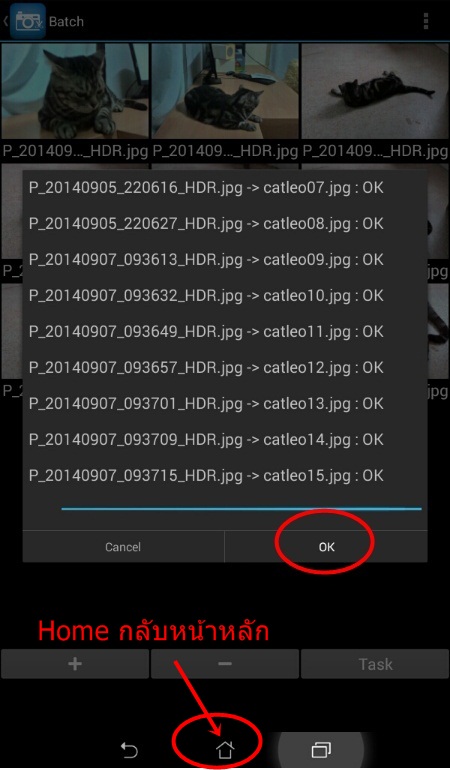The height and width of the screenshot is (770, 450).
Task: Tap the minus remove-images button
Action: [225, 664]
